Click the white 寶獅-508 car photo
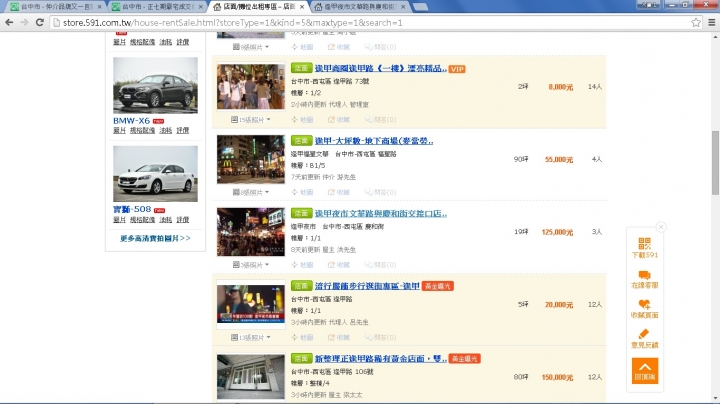The height and width of the screenshot is (404, 720). coord(155,174)
